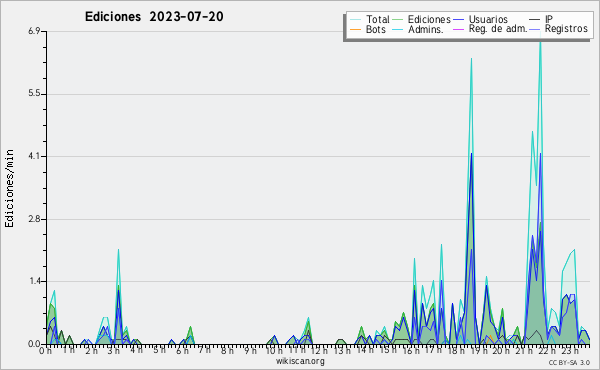The image size is (600, 370).
Task: Click the magenta Reg. de adm. legend line
Action: coord(458,29)
